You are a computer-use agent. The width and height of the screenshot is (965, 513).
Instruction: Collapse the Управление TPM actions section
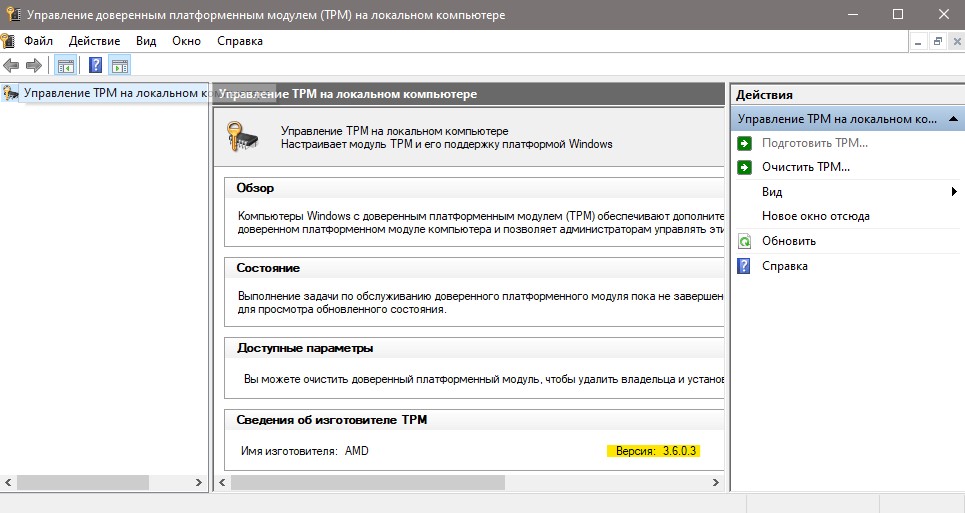(953, 119)
